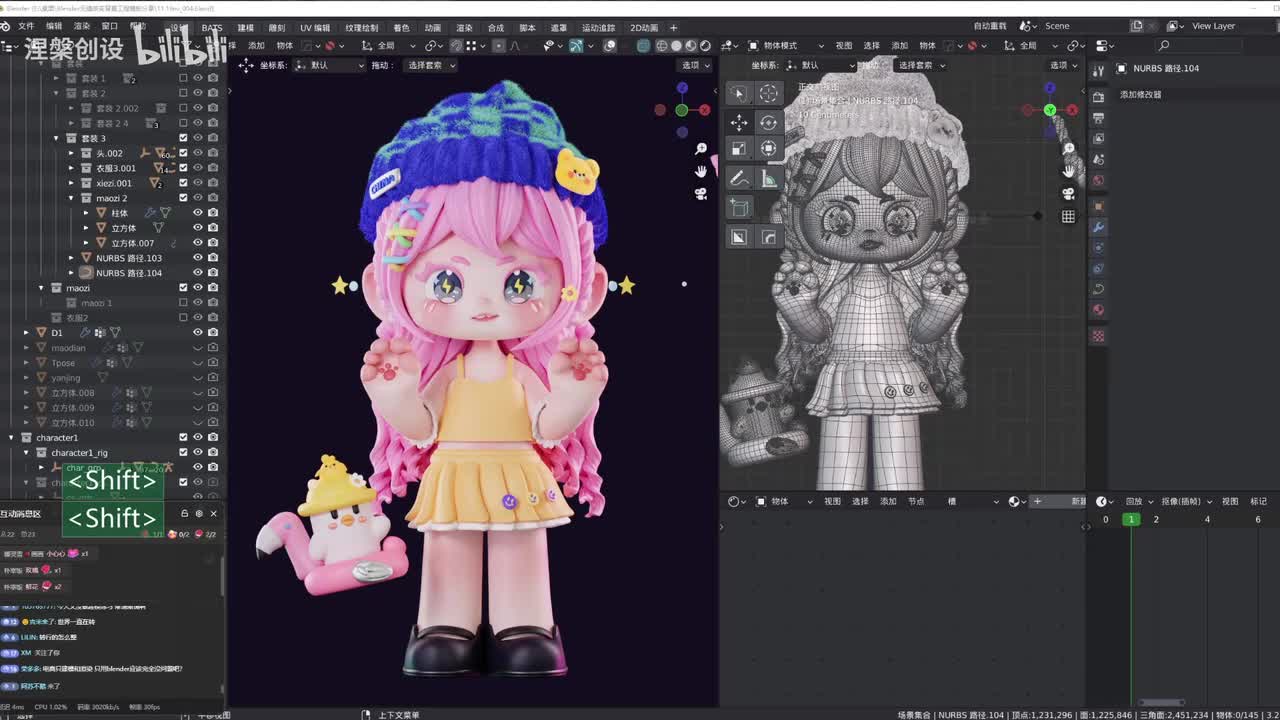The image size is (1280, 720).
Task: Open the Render properties tab
Action: (x=1098, y=97)
